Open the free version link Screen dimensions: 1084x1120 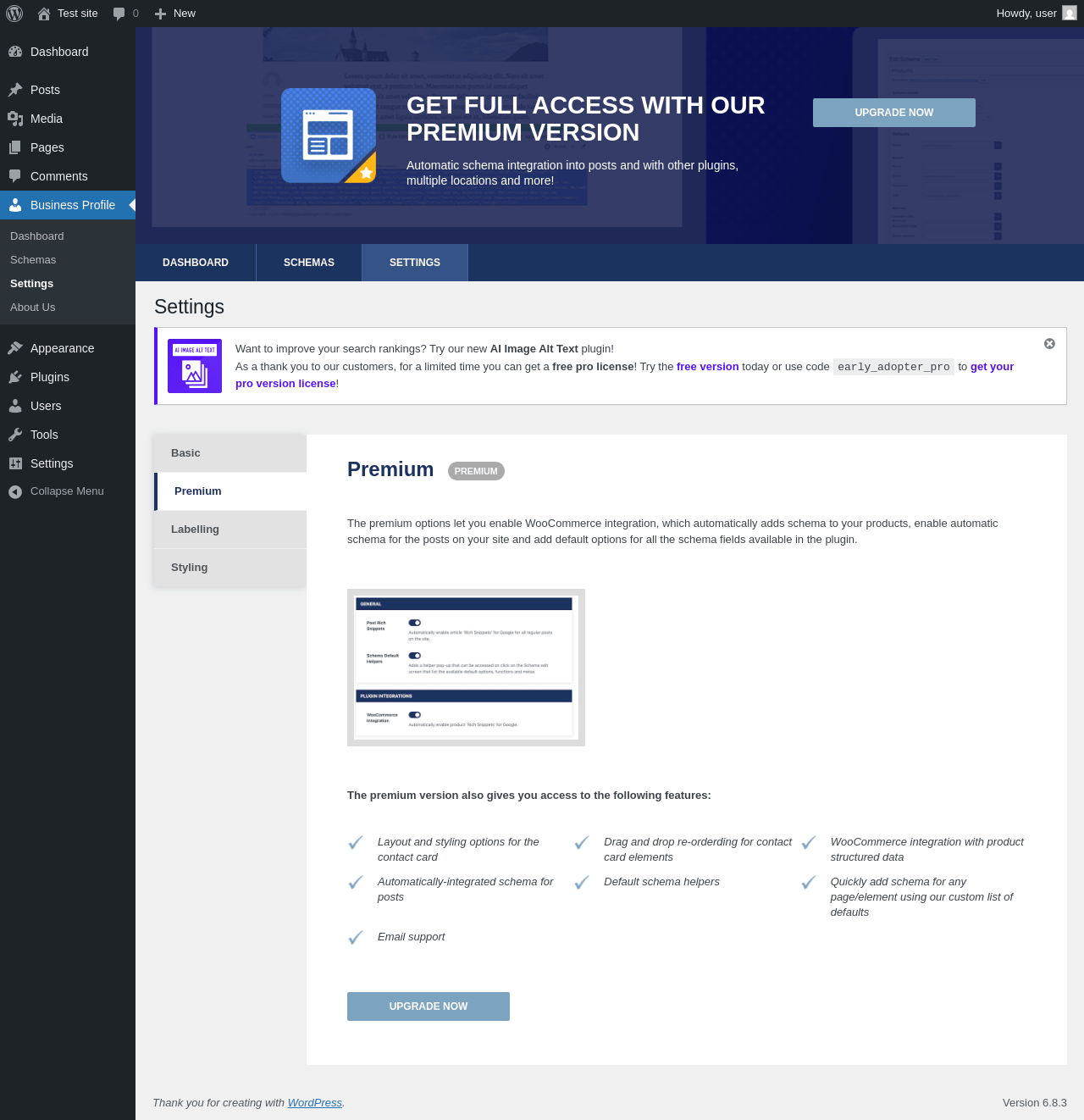708,367
